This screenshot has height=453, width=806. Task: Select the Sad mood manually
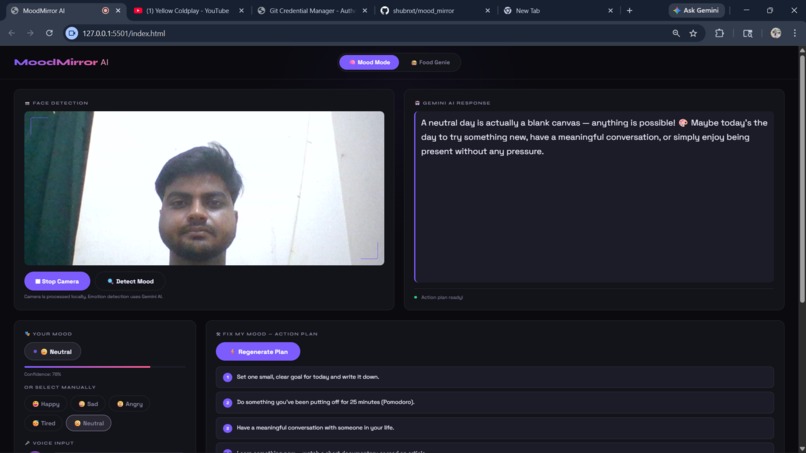[x=88, y=404]
